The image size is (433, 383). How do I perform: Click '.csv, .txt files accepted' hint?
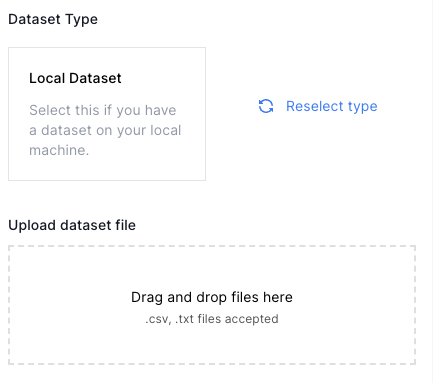212,319
